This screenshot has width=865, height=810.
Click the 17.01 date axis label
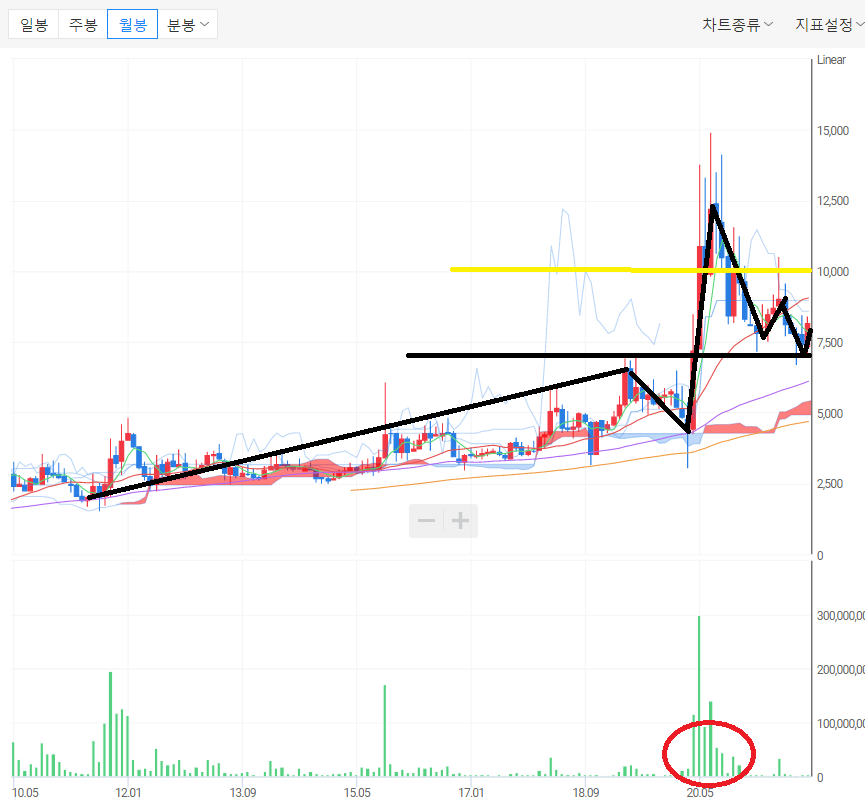tap(471, 792)
